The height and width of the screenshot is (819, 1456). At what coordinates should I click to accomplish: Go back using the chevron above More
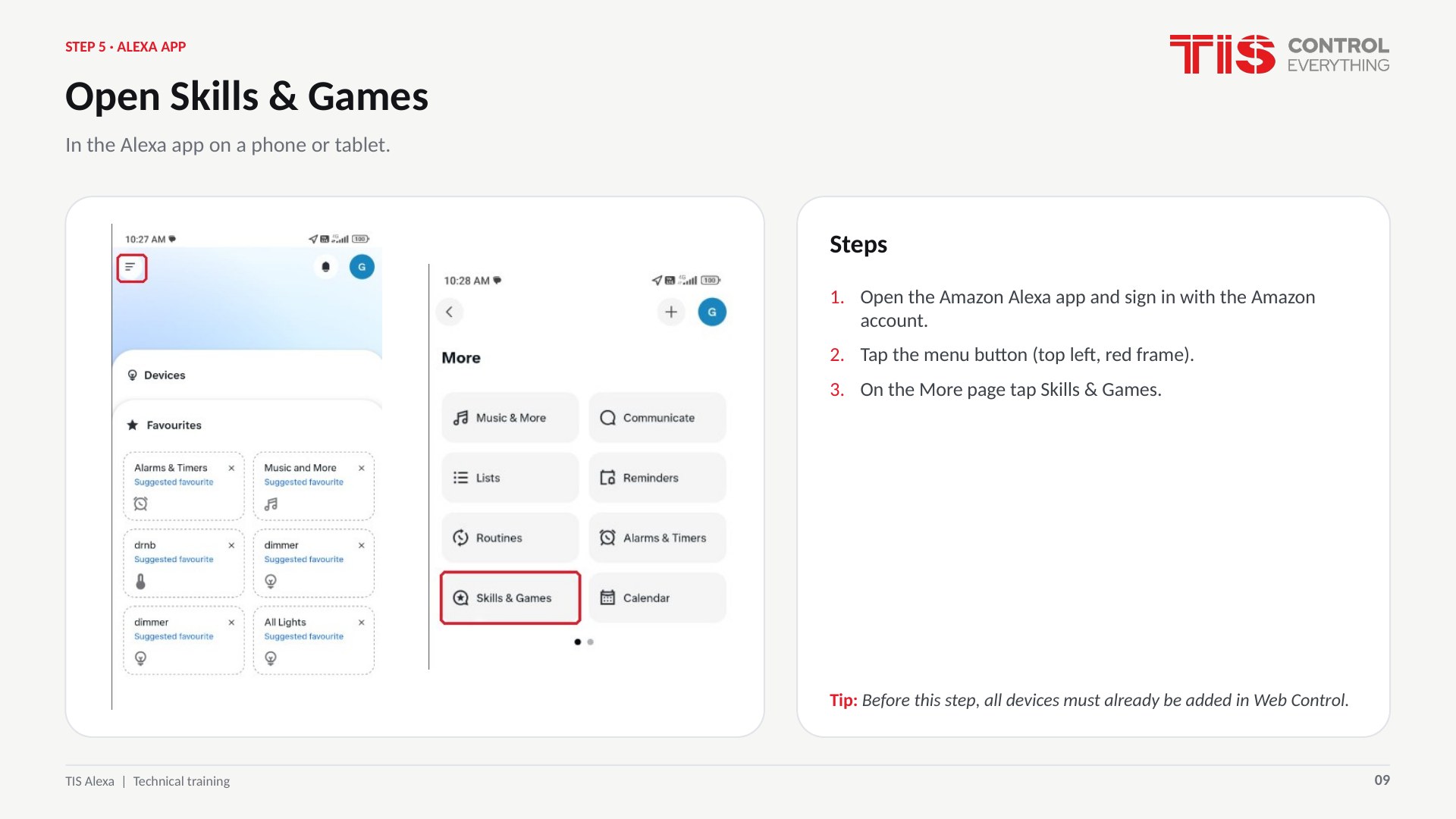(449, 312)
